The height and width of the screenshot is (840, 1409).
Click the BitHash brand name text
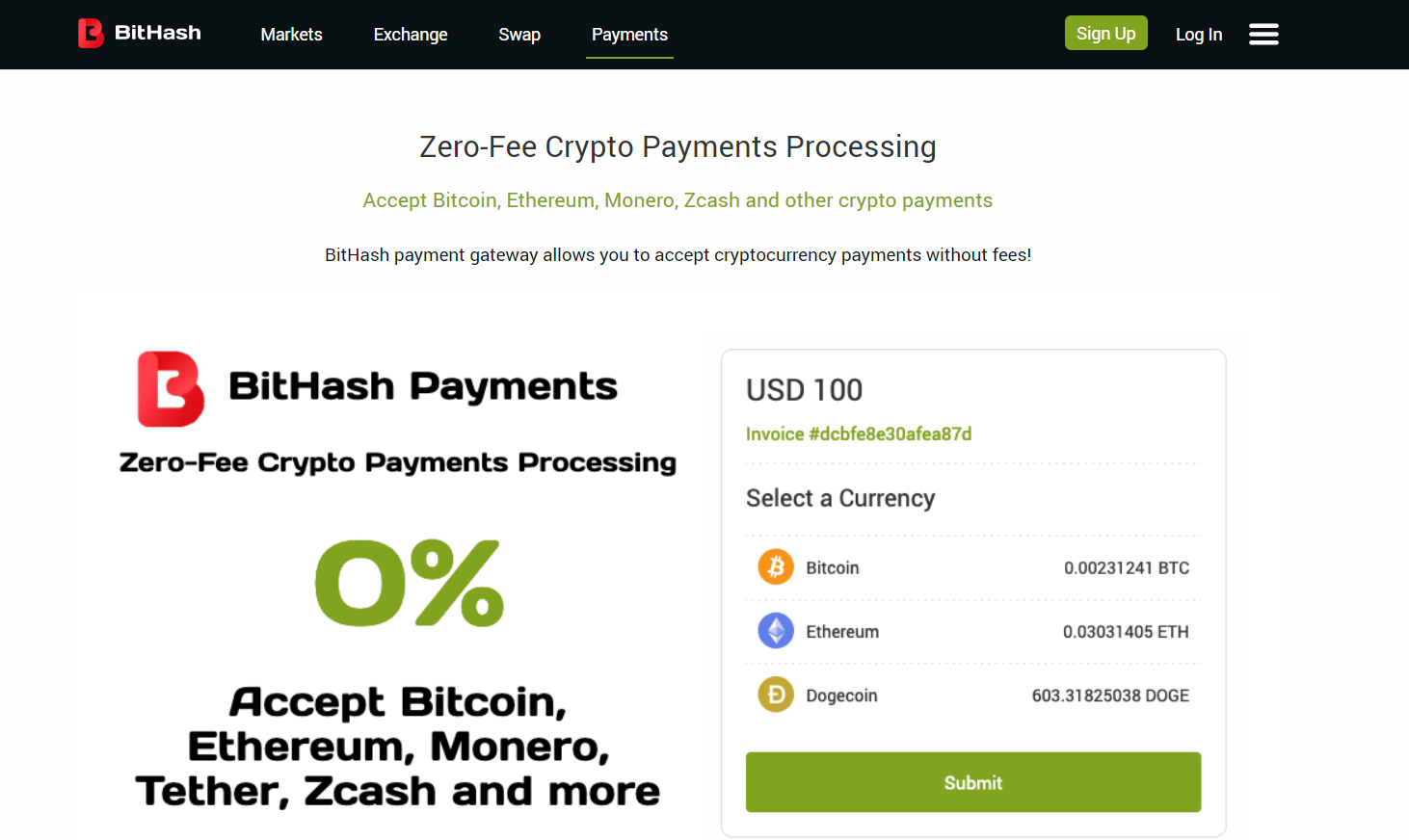click(x=158, y=33)
